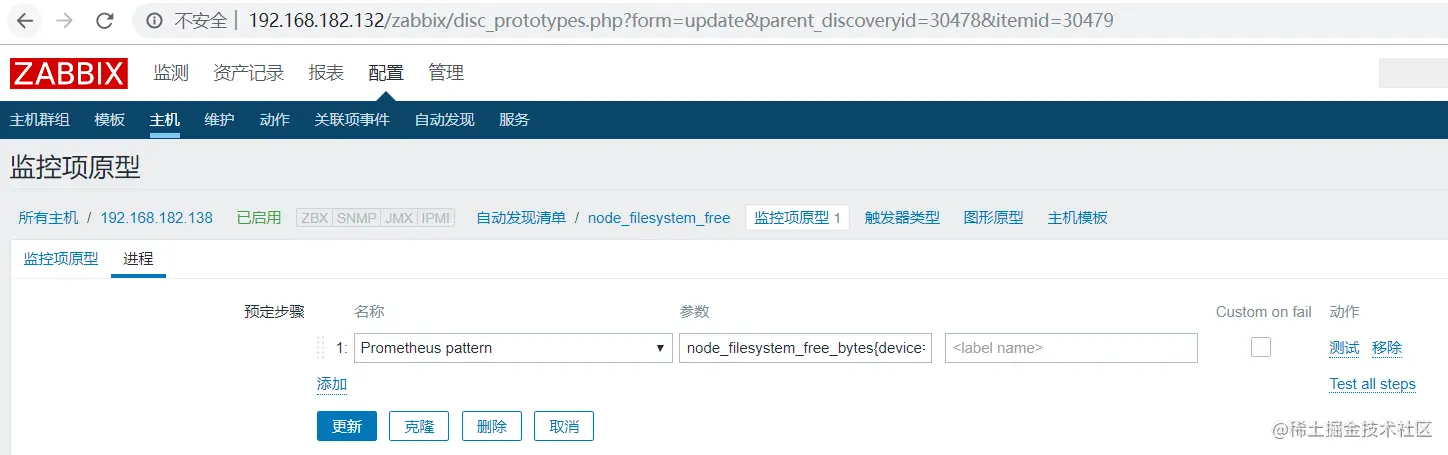The image size is (1448, 455).
Task: Click the not-secure info icon in address bar
Action: 153,20
